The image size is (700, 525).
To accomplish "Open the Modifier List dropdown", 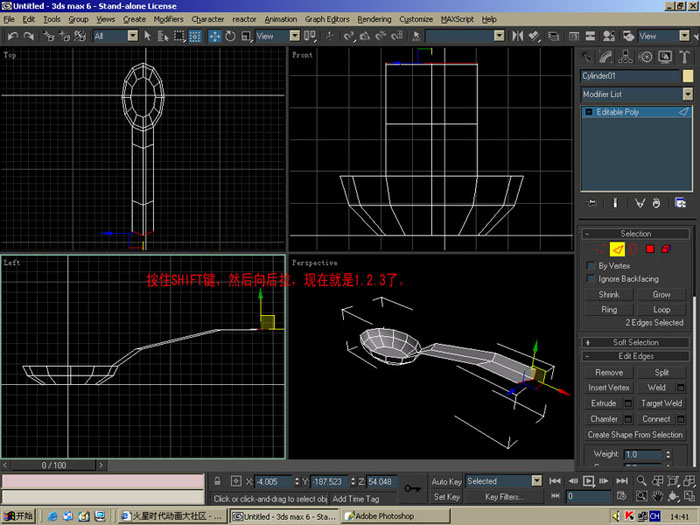I will point(637,94).
